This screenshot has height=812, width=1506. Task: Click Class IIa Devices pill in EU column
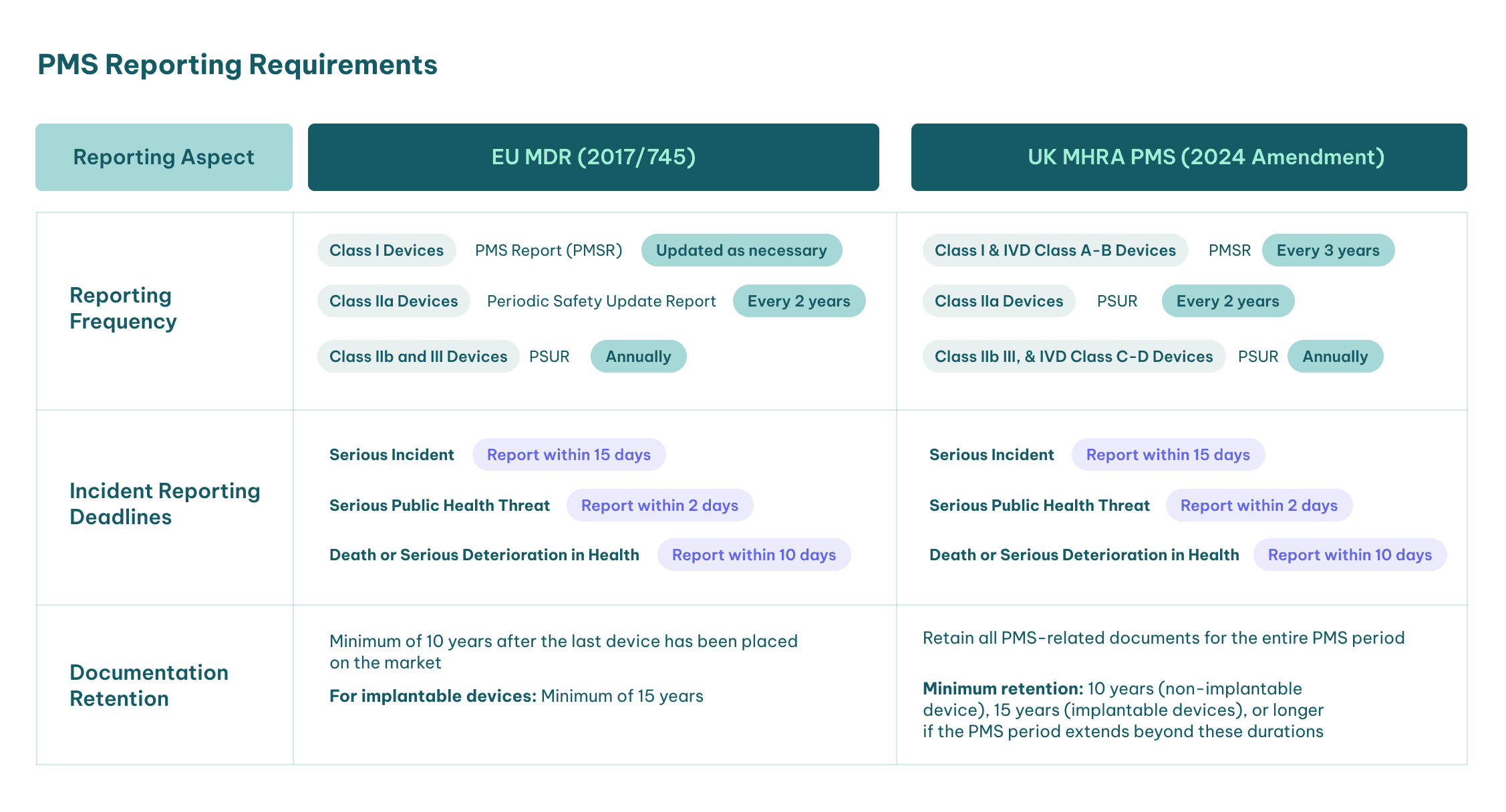394,301
